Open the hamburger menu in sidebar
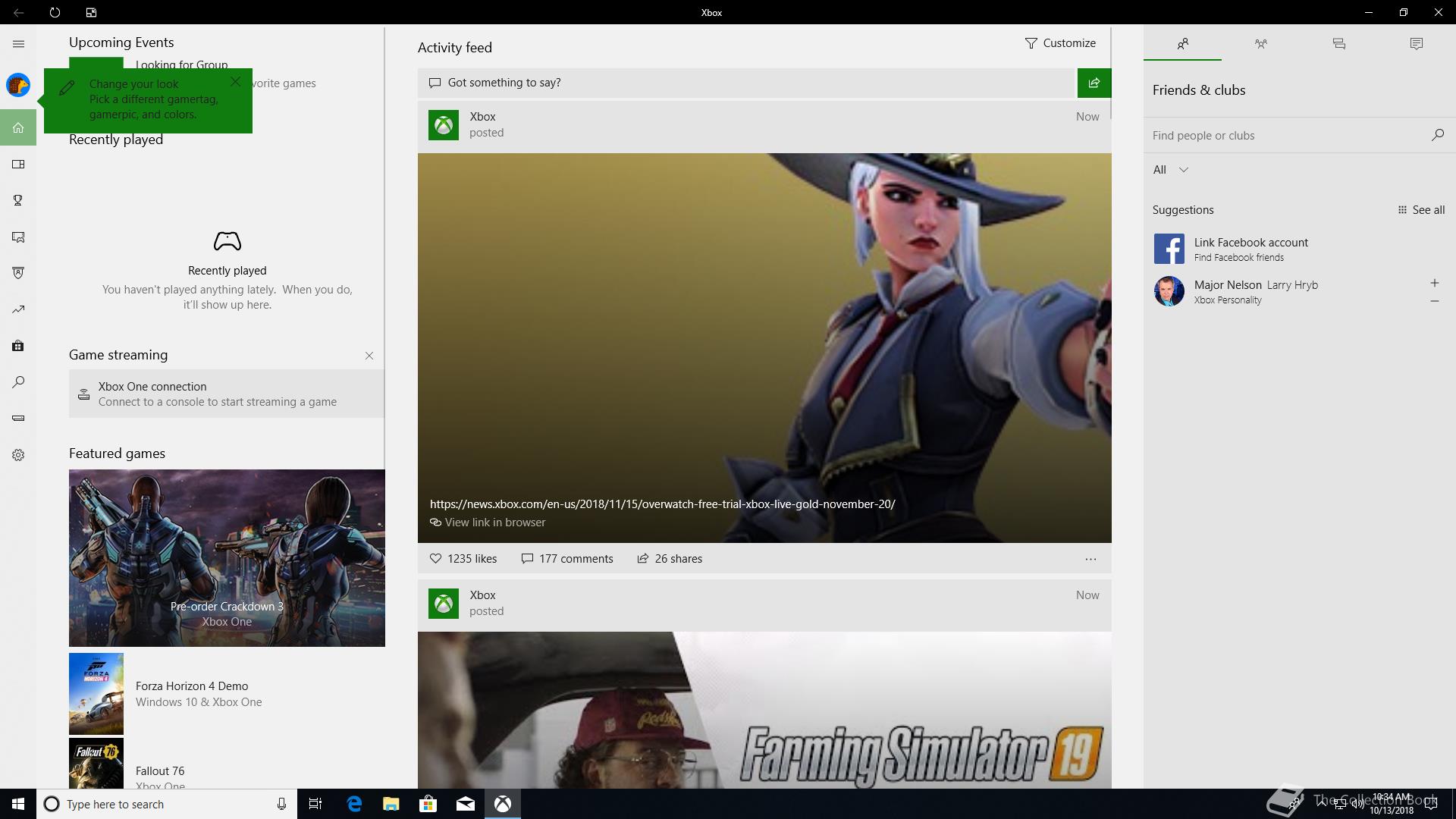This screenshot has width=1456, height=819. [18, 44]
